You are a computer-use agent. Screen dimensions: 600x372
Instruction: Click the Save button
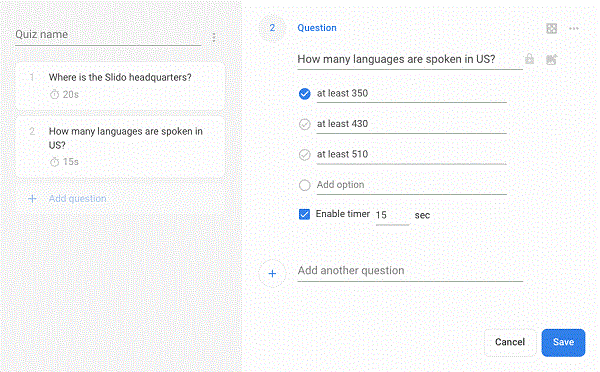click(x=563, y=342)
